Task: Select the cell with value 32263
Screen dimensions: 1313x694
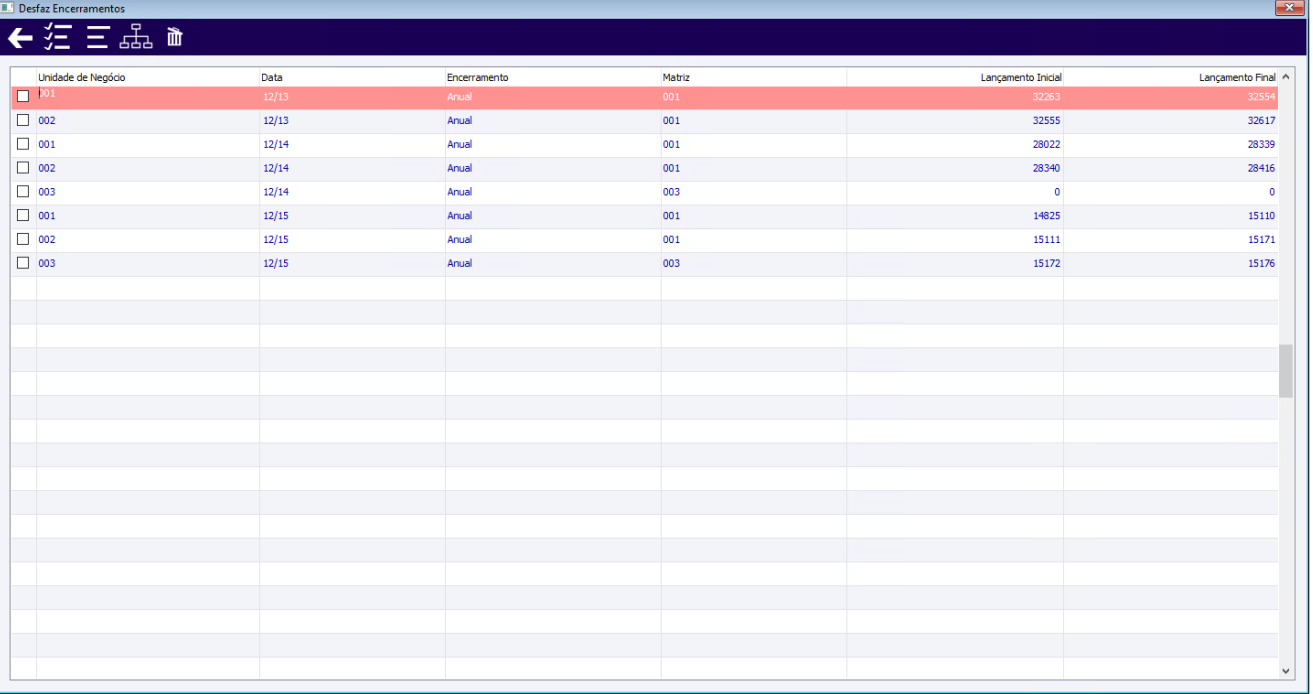Action: (955, 97)
